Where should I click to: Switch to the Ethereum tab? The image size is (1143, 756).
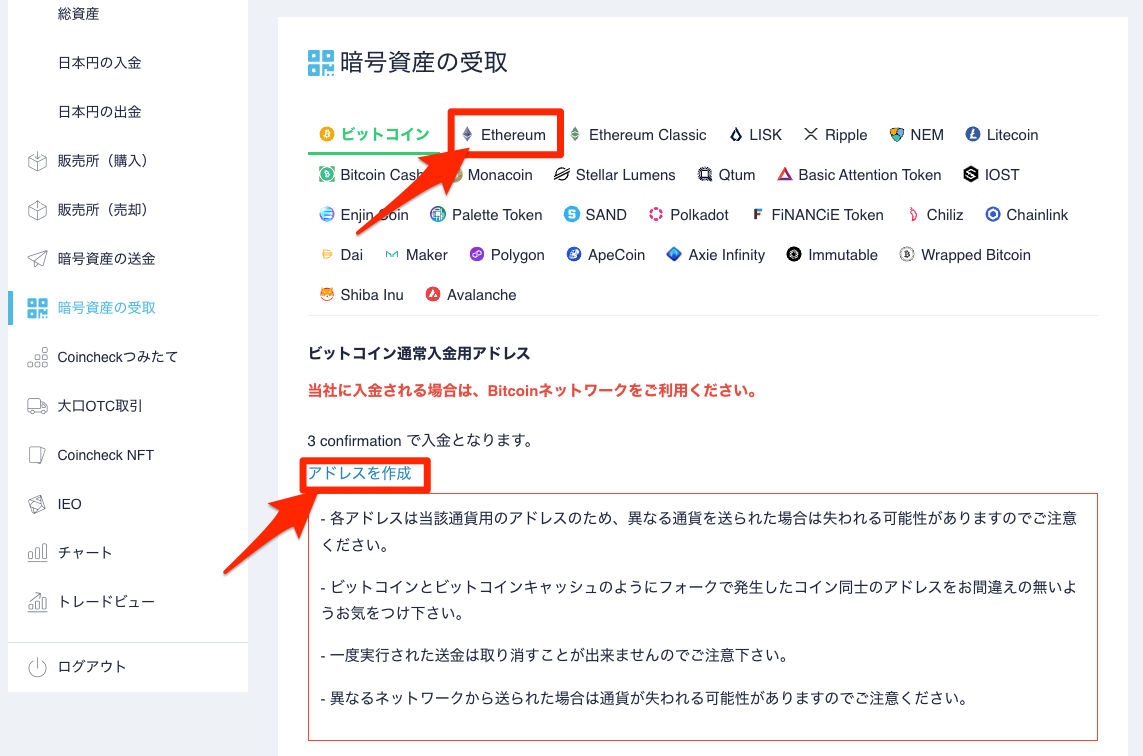point(513,135)
